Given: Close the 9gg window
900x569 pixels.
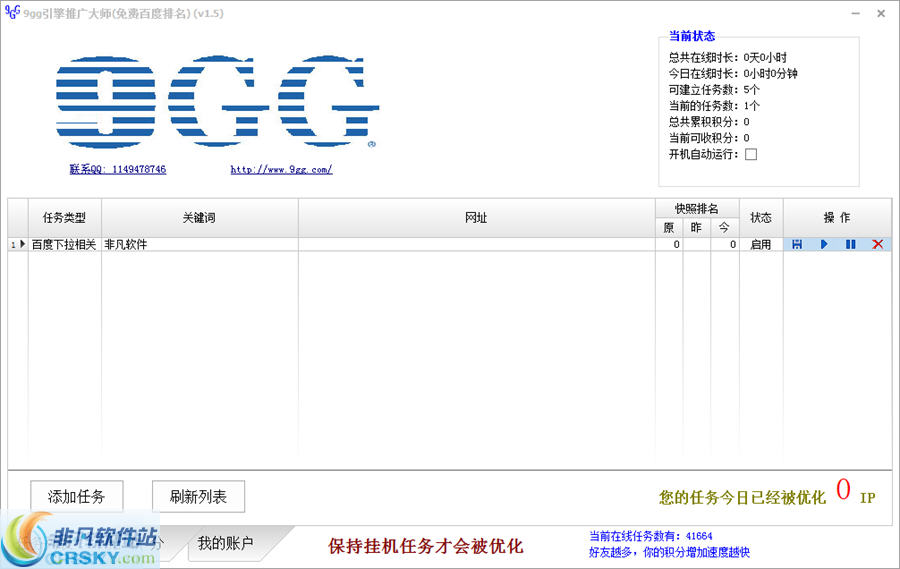Looking at the screenshot, I should pyautogui.click(x=881, y=13).
